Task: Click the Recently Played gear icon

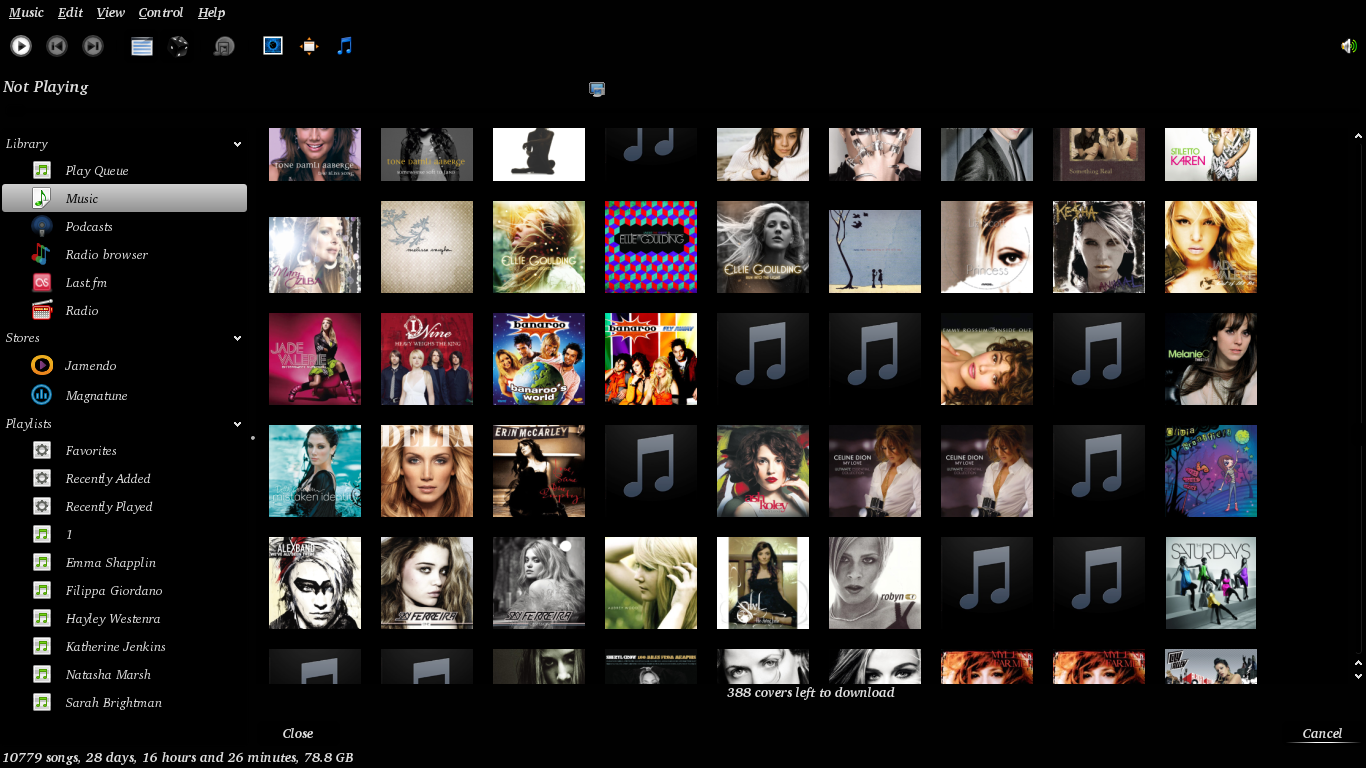Action: [42, 507]
